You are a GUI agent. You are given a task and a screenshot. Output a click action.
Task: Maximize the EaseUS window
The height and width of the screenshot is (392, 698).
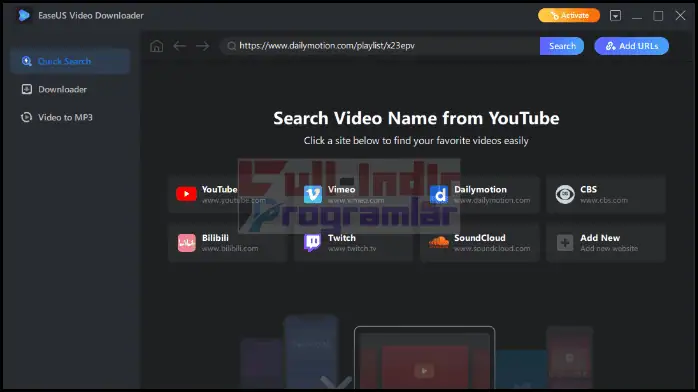[x=658, y=16]
